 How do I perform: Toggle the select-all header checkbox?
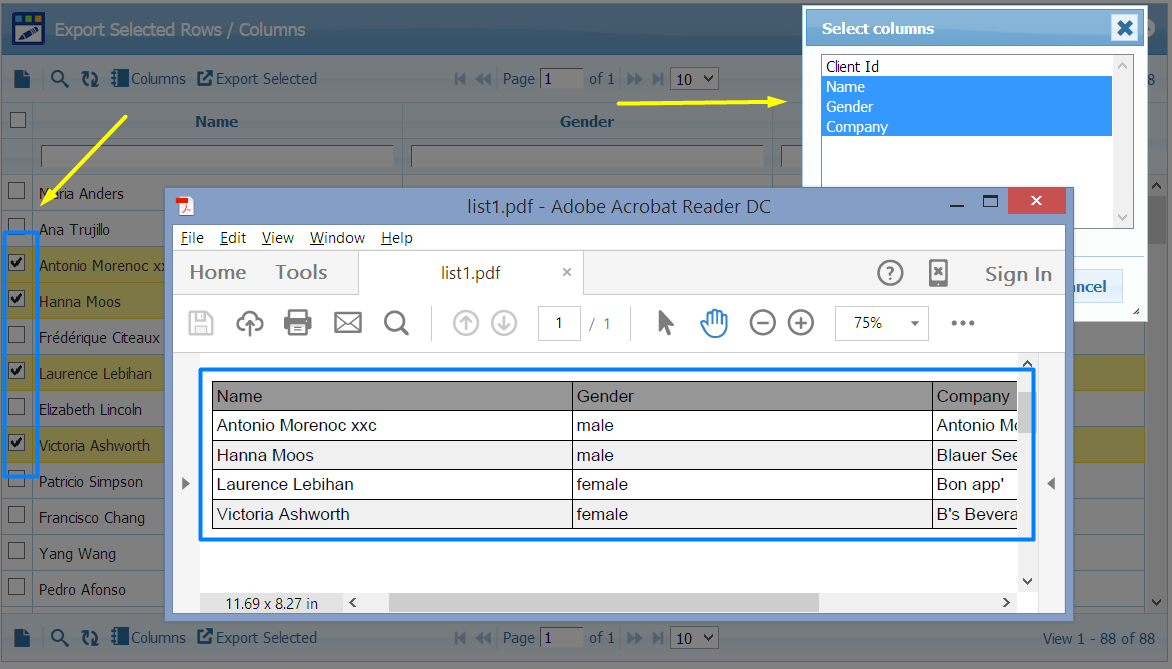click(x=16, y=119)
